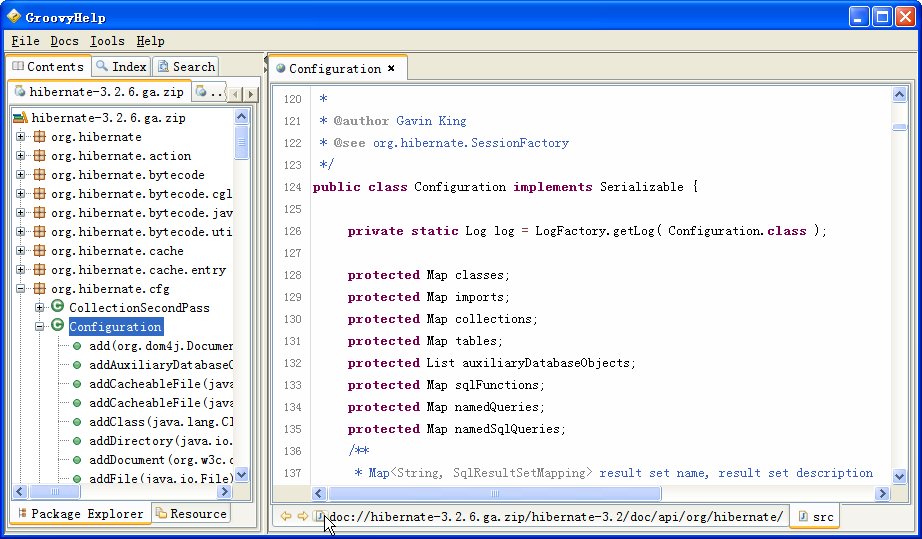Viewport: 922px width, 539px height.
Task: Open the Resource tab at bottom
Action: (190, 514)
